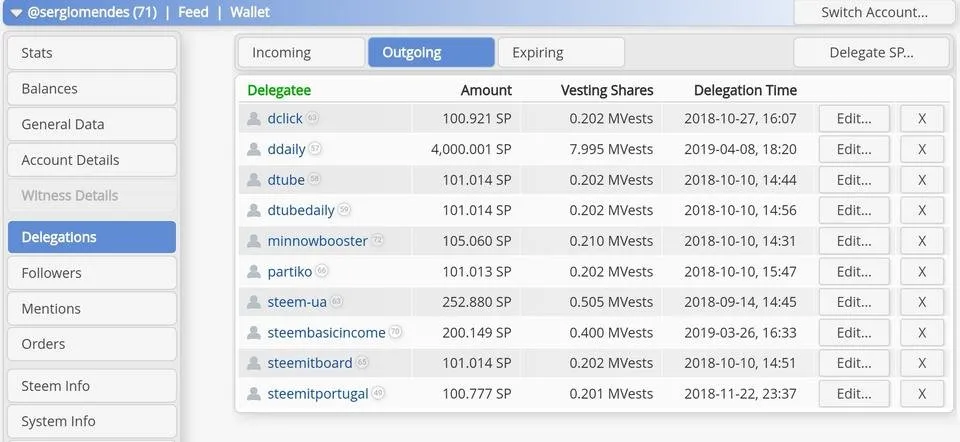The width and height of the screenshot is (960, 442).
Task: Open the Expiring delegations tab
Action: [x=561, y=53]
